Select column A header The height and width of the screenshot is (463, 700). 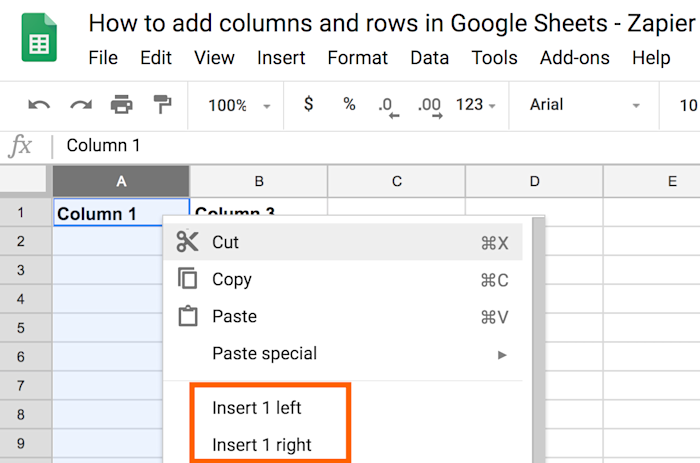tap(121, 181)
